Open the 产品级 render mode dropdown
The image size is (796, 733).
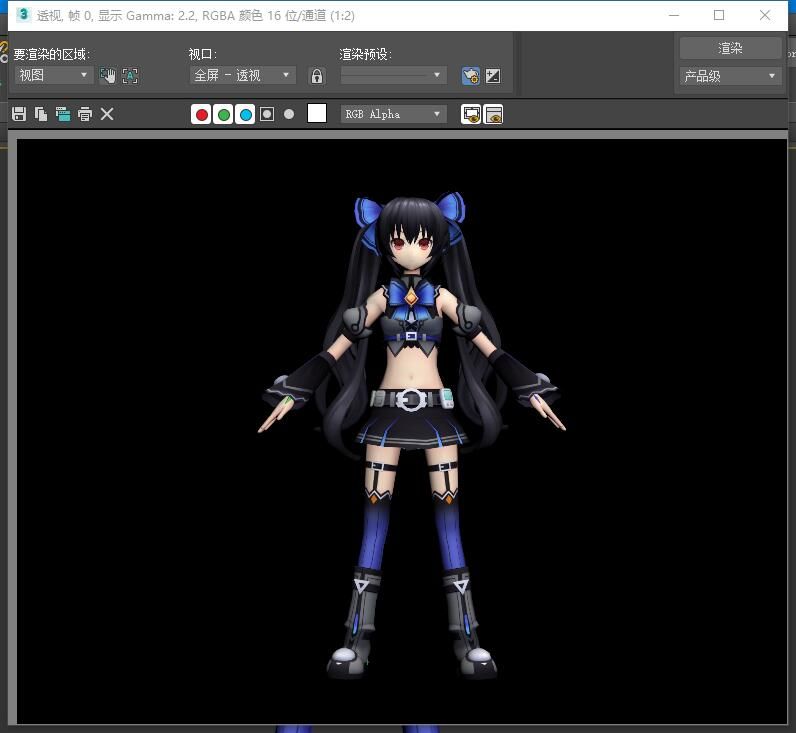[x=730, y=76]
